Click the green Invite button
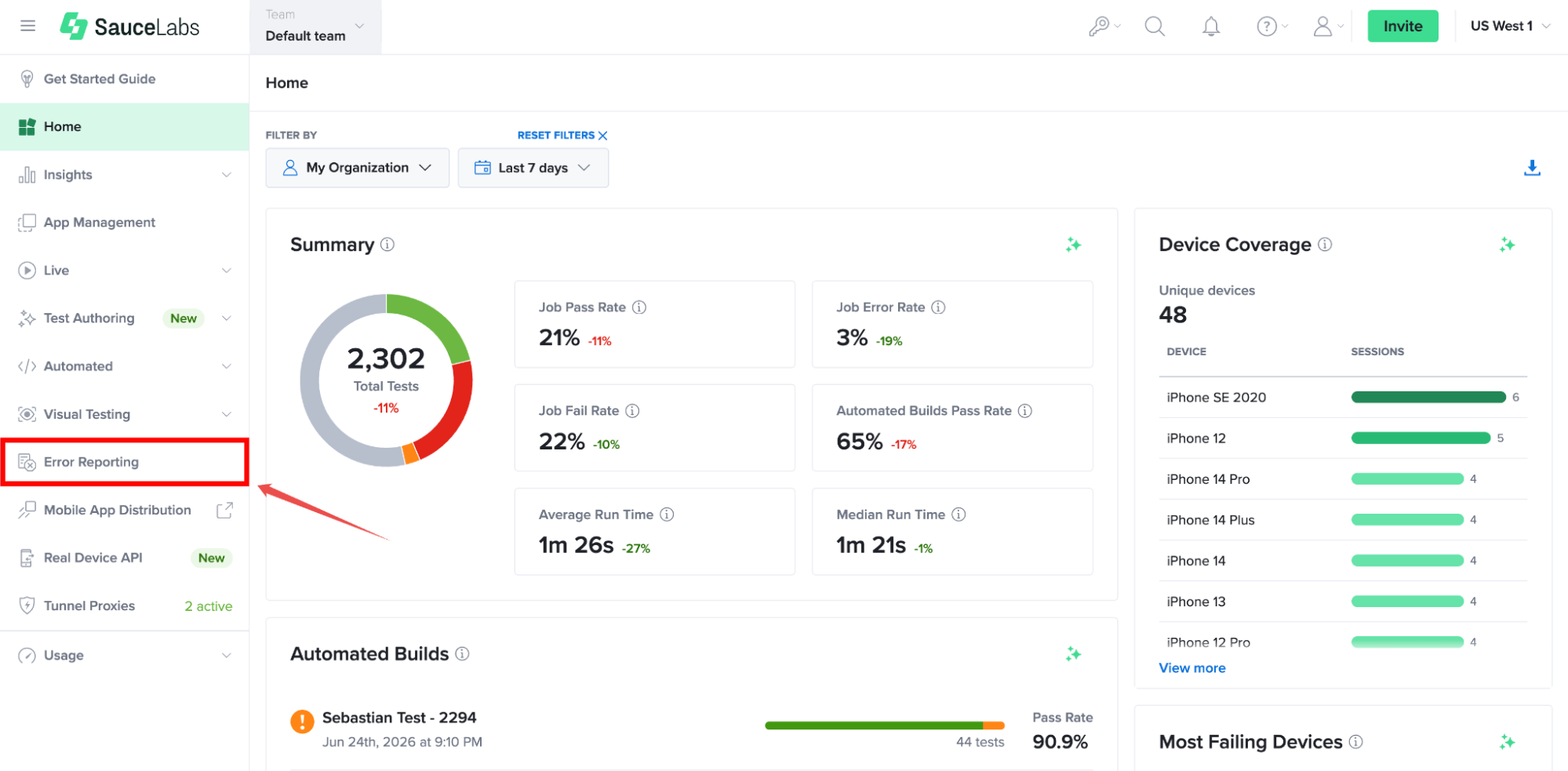1568x771 pixels. [1402, 26]
